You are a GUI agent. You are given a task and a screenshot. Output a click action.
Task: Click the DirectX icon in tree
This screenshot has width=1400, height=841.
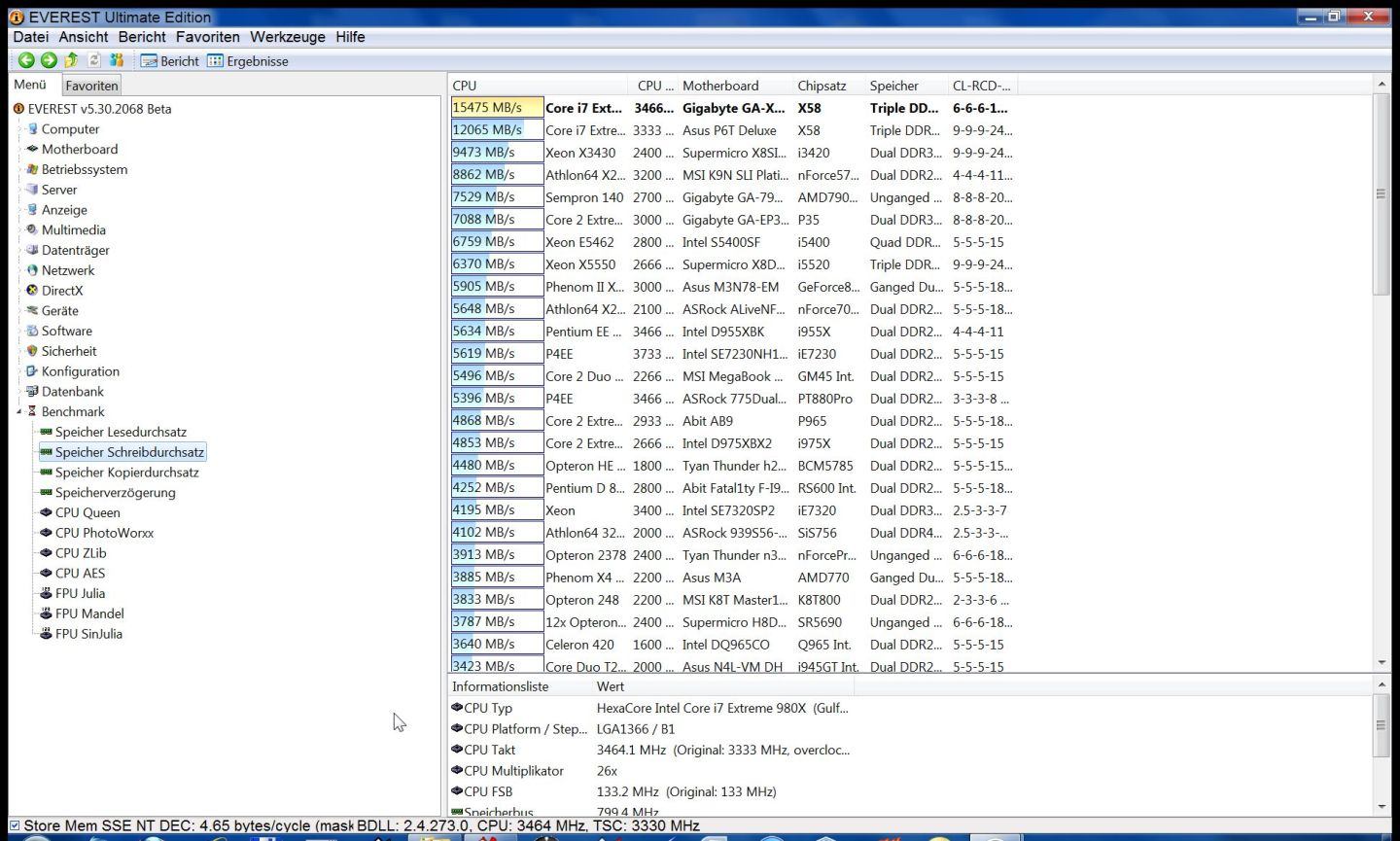coord(32,291)
